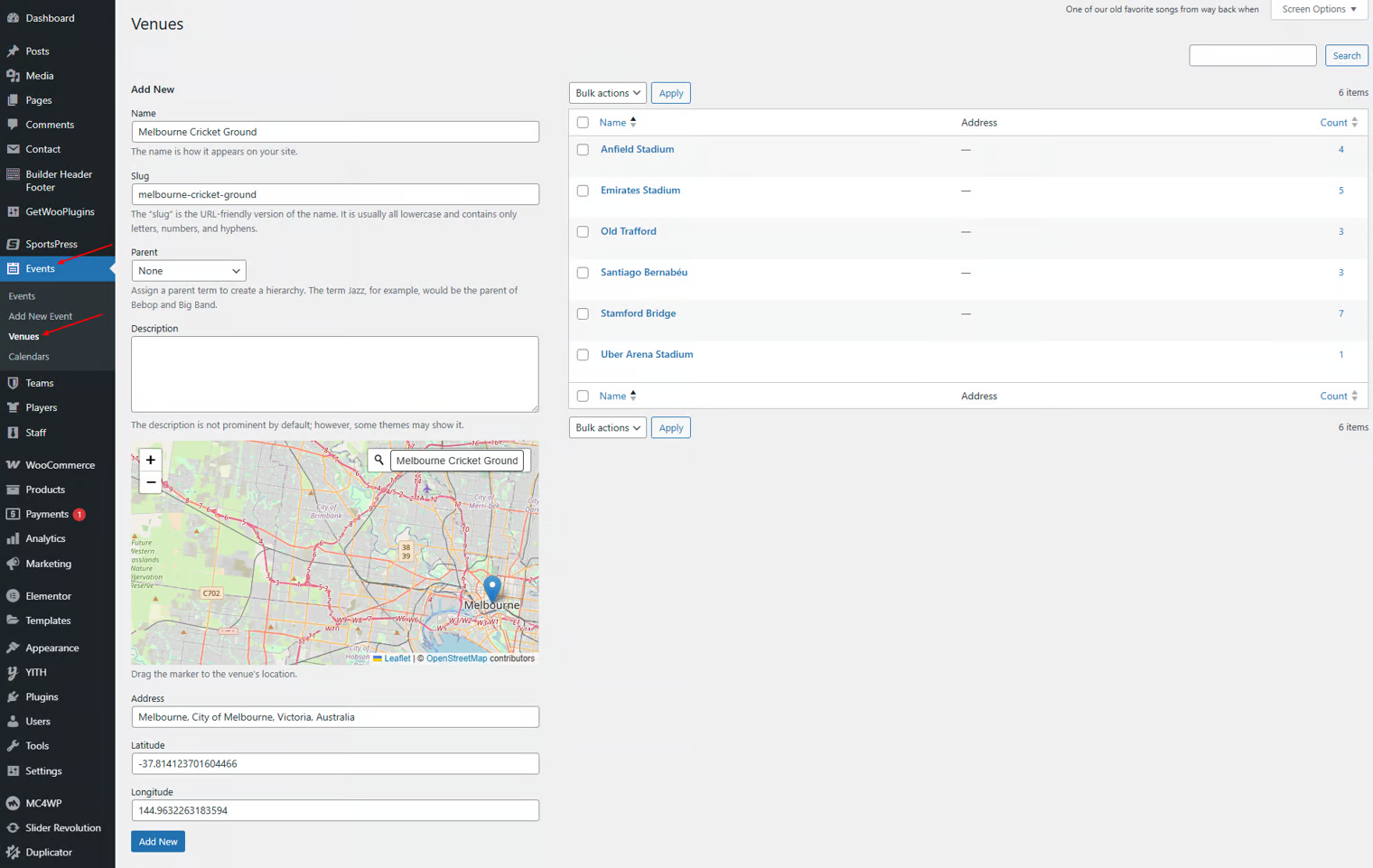
Task: Click the map zoom in plus icon
Action: pyautogui.click(x=151, y=460)
